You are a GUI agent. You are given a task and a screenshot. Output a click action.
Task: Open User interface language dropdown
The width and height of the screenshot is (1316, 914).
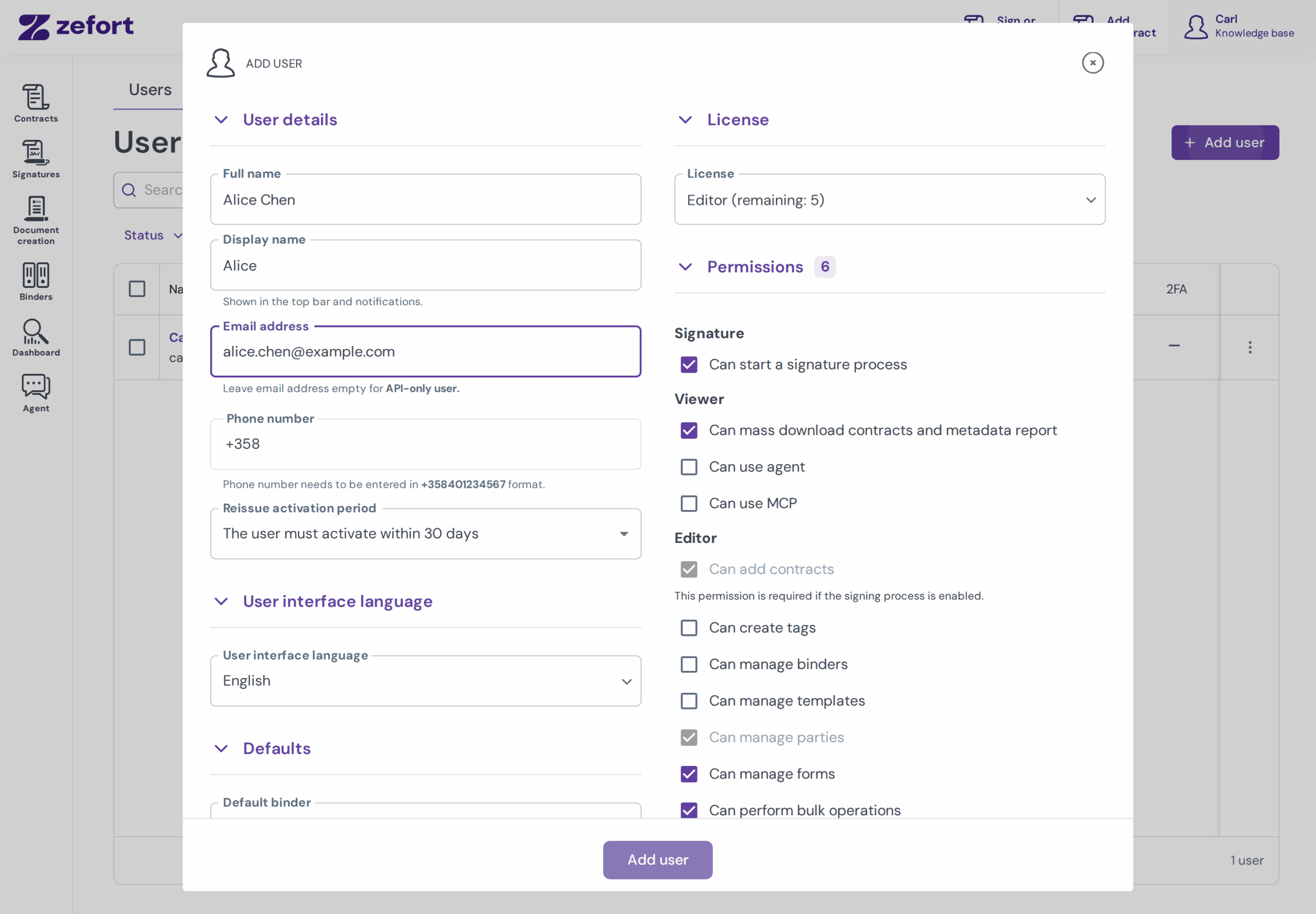click(426, 681)
